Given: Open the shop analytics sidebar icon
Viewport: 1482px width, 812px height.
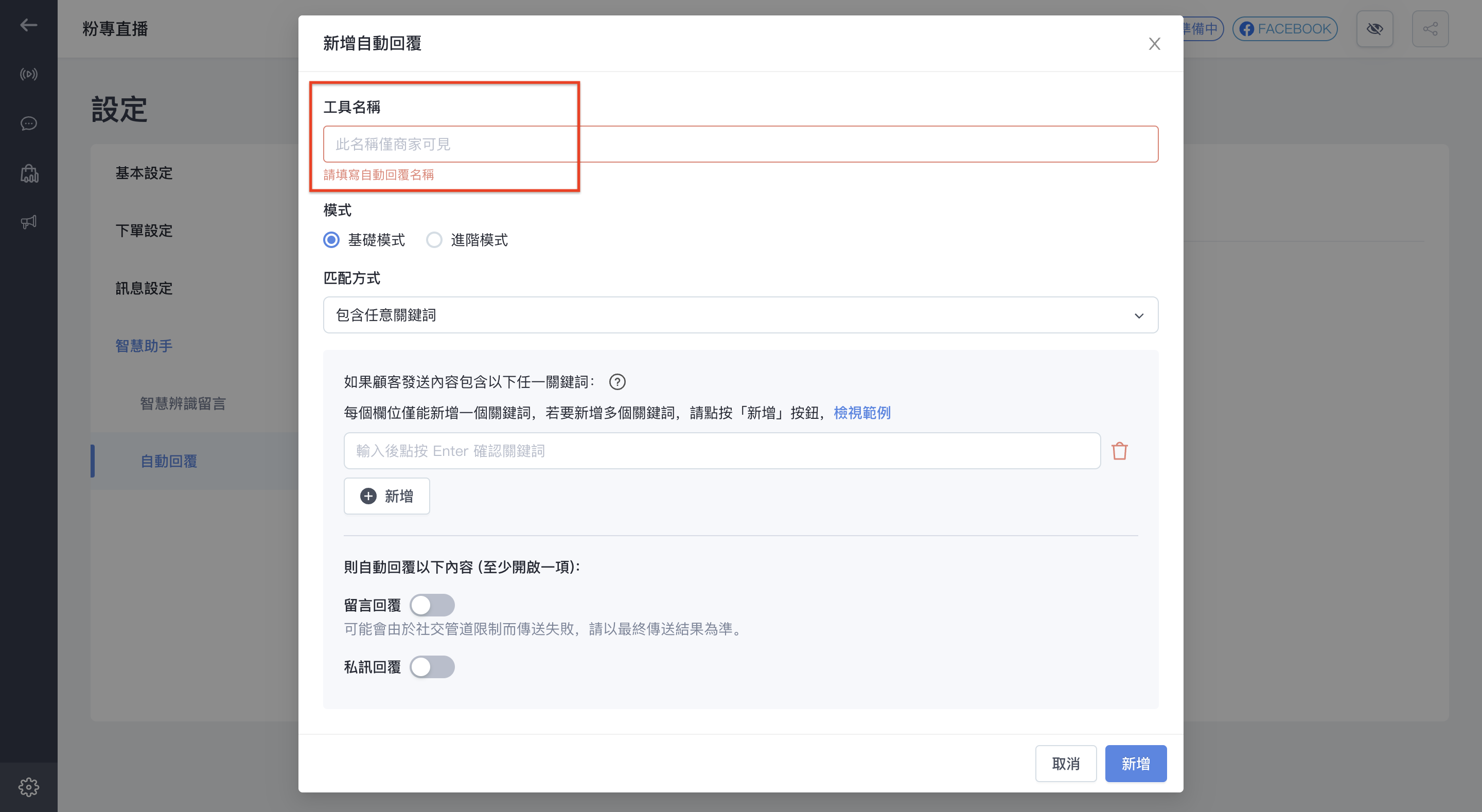Looking at the screenshot, I should 28,173.
